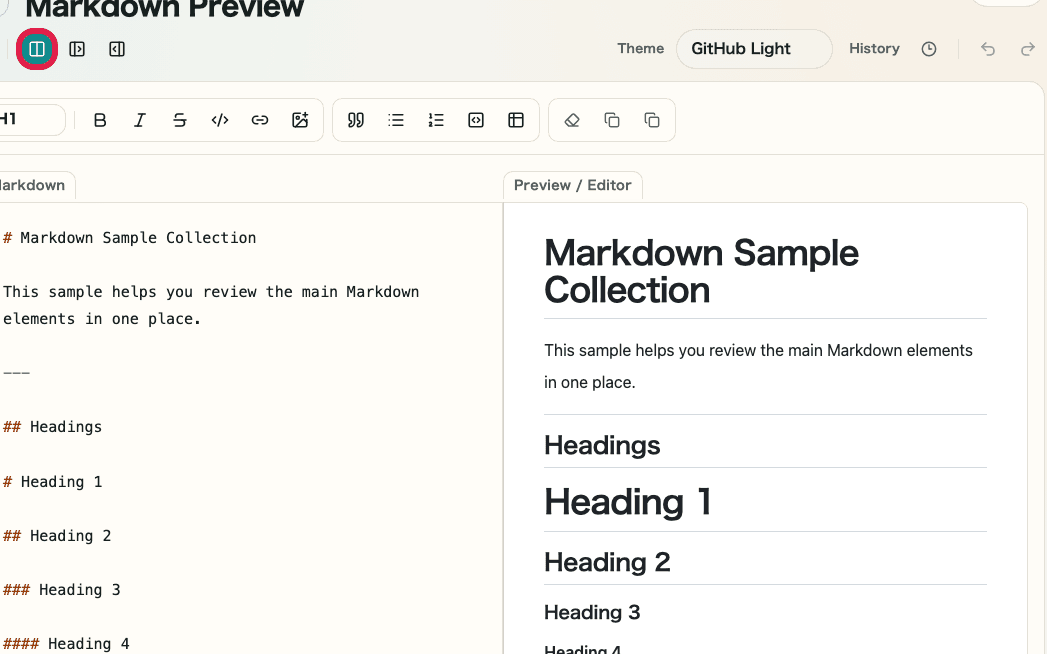This screenshot has height=654, width=1047.
Task: Select the split view layout
Action: point(37,48)
